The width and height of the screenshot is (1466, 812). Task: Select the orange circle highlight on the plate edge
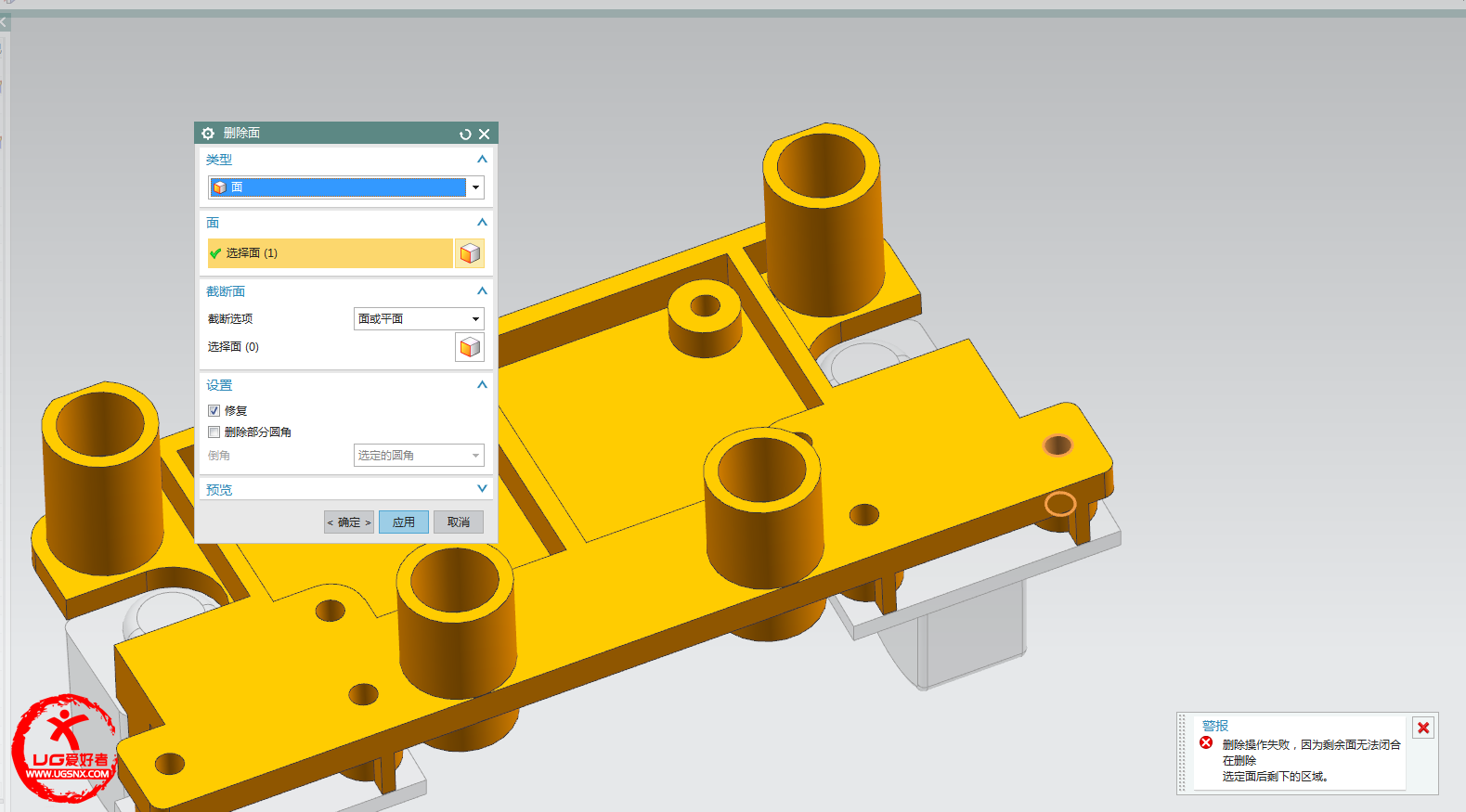[x=1060, y=504]
